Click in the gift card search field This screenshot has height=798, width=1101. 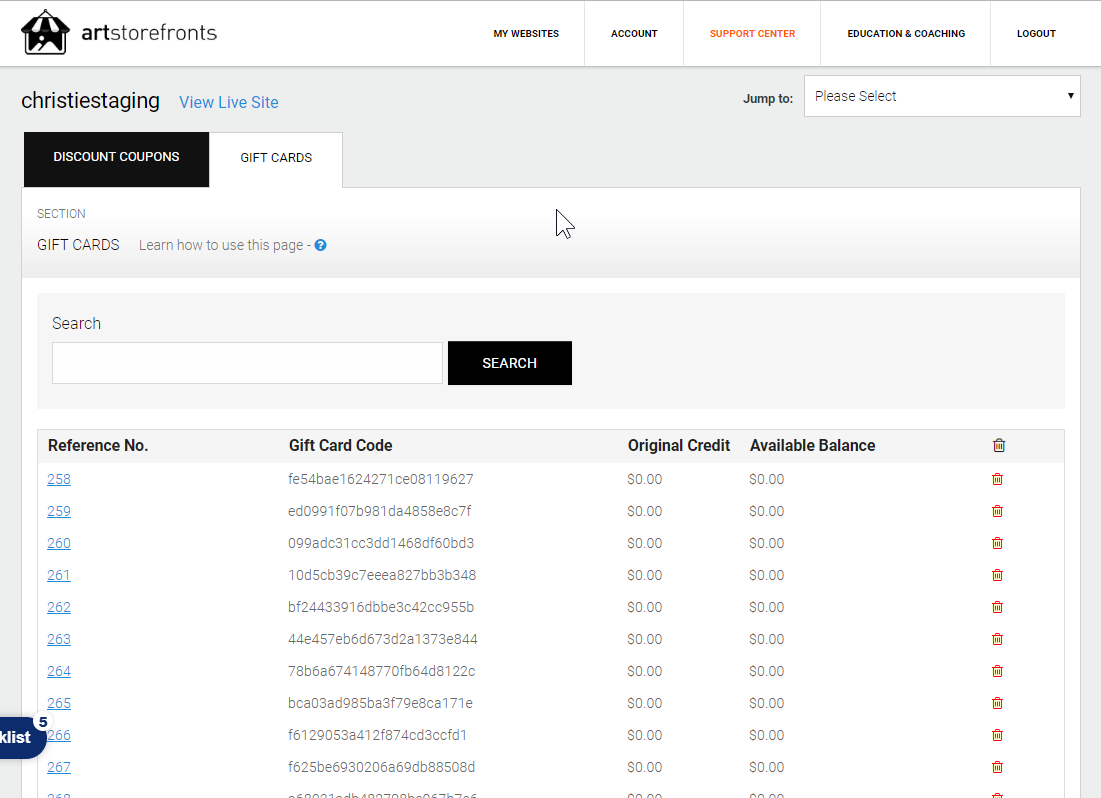point(247,363)
